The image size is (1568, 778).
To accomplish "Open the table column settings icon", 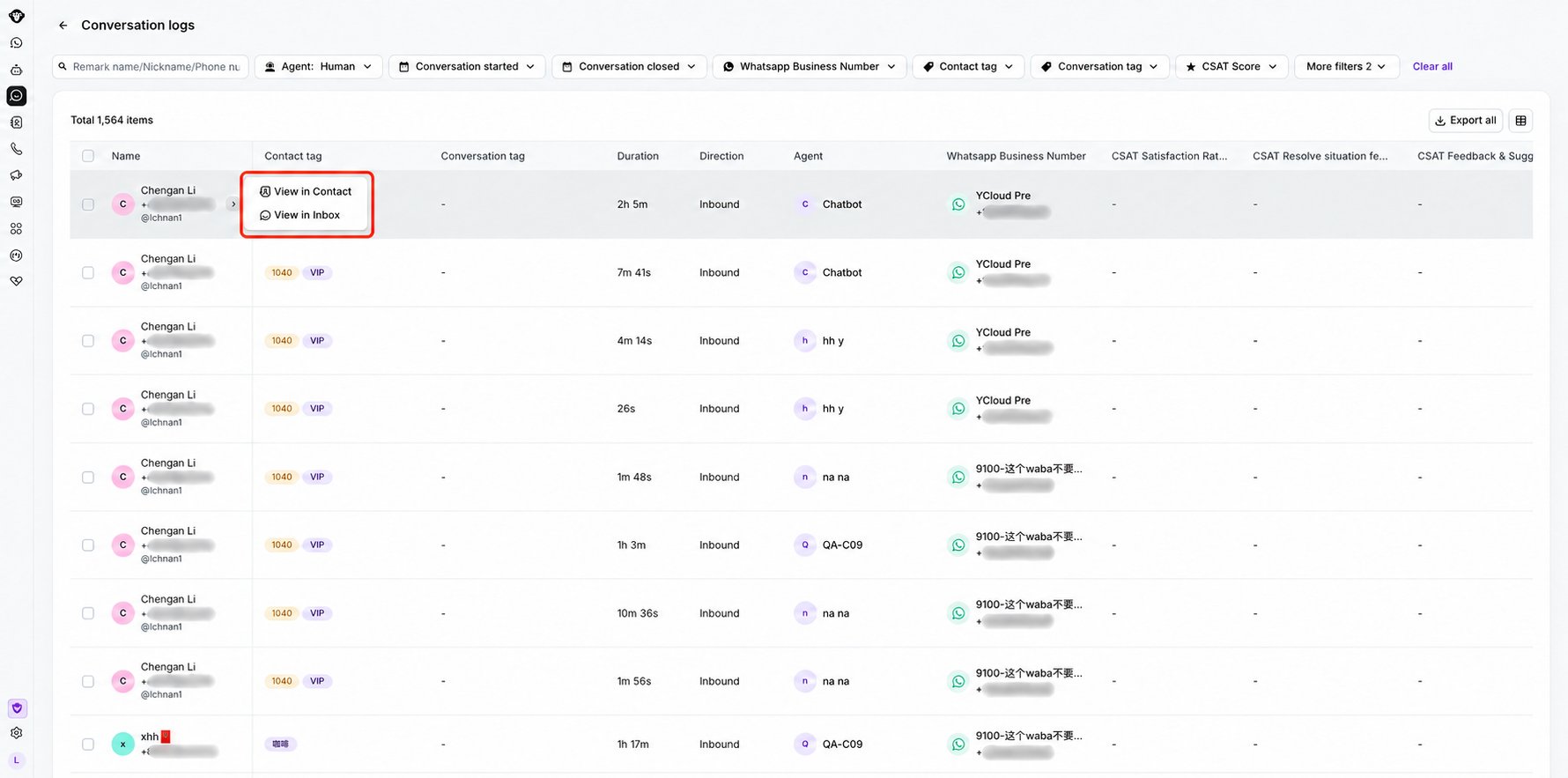I will [x=1520, y=121].
